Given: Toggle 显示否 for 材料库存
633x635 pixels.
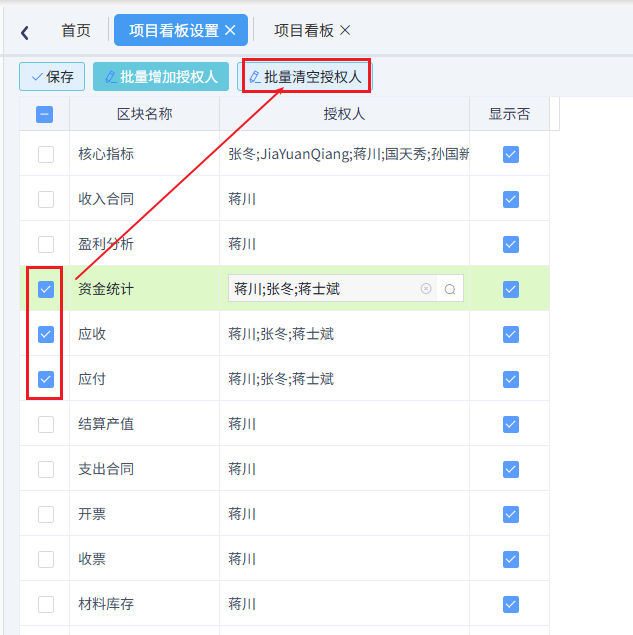Looking at the screenshot, I should coord(511,604).
